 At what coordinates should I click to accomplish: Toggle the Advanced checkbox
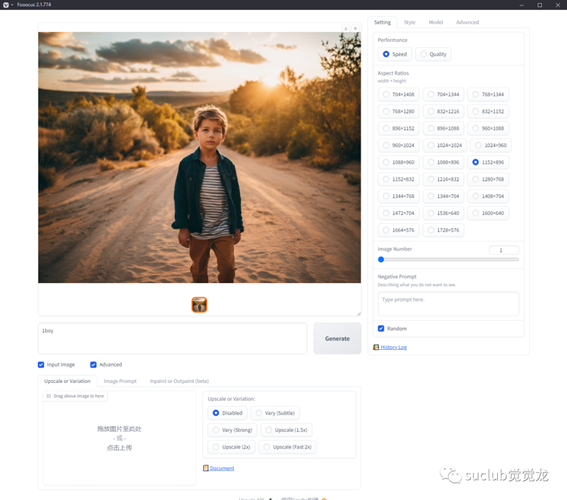click(x=93, y=364)
